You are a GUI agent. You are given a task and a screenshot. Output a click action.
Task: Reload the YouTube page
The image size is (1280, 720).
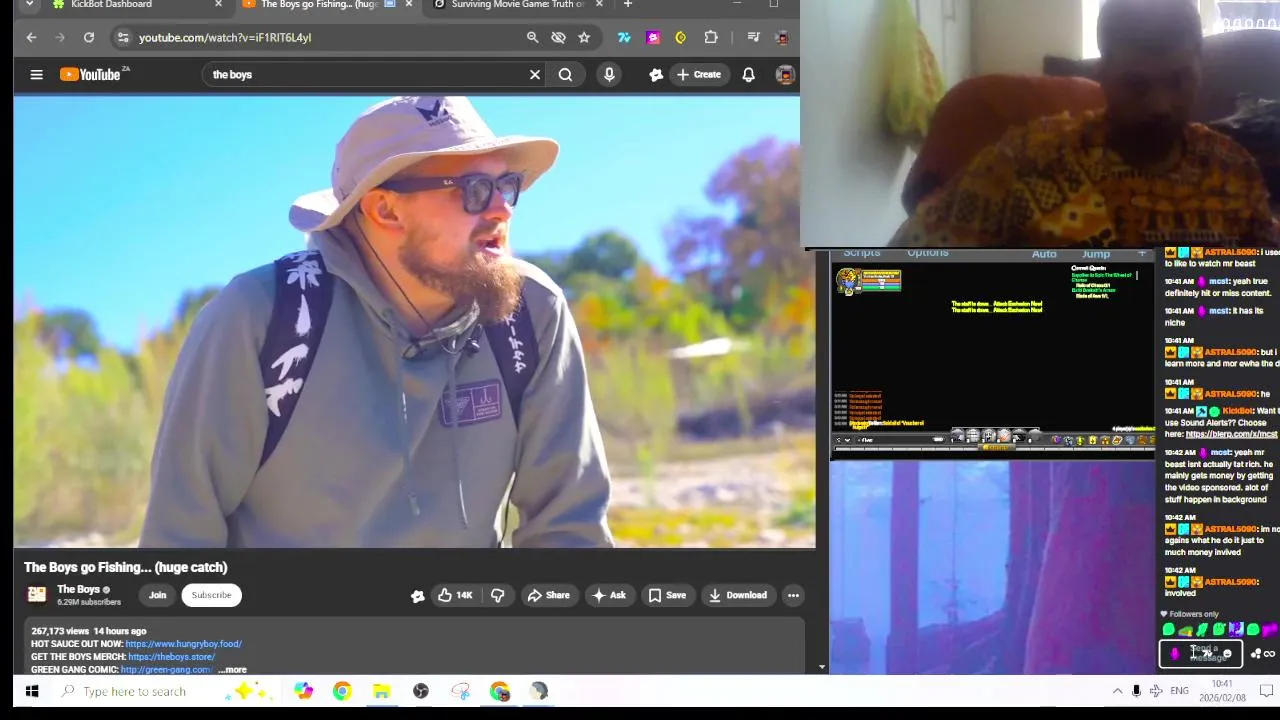(x=89, y=37)
